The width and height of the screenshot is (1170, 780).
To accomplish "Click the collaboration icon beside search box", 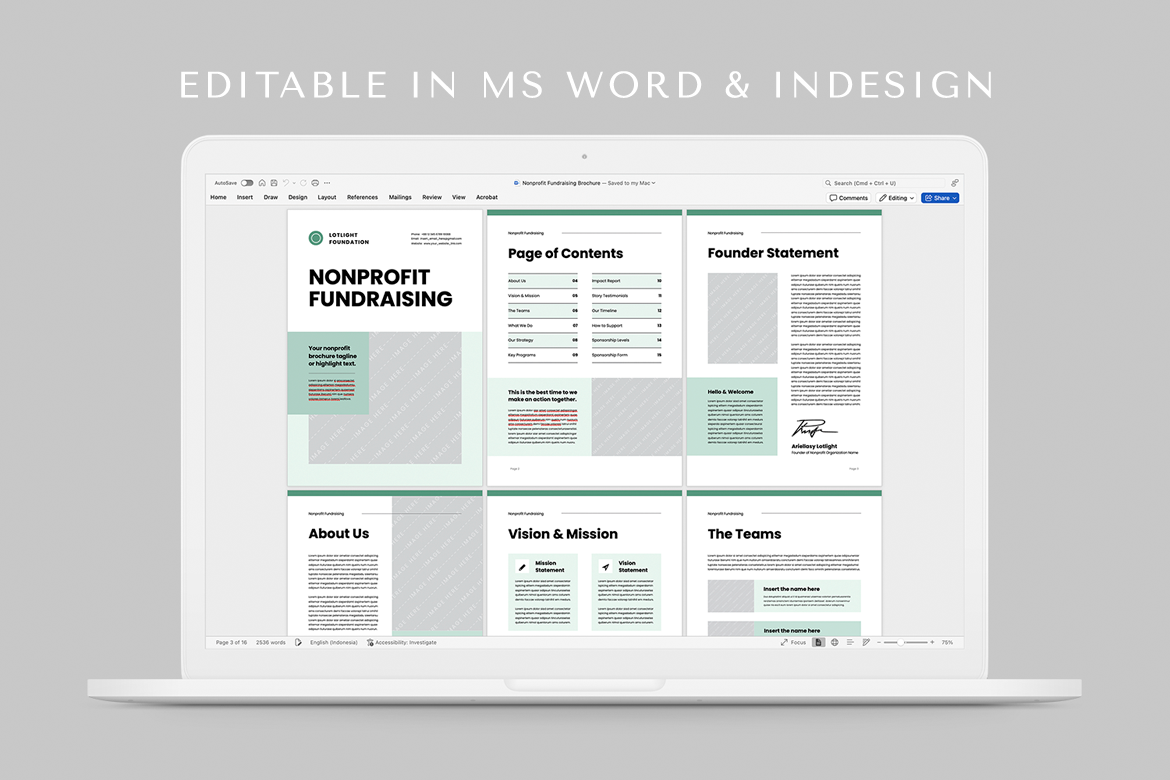I will pyautogui.click(x=954, y=183).
